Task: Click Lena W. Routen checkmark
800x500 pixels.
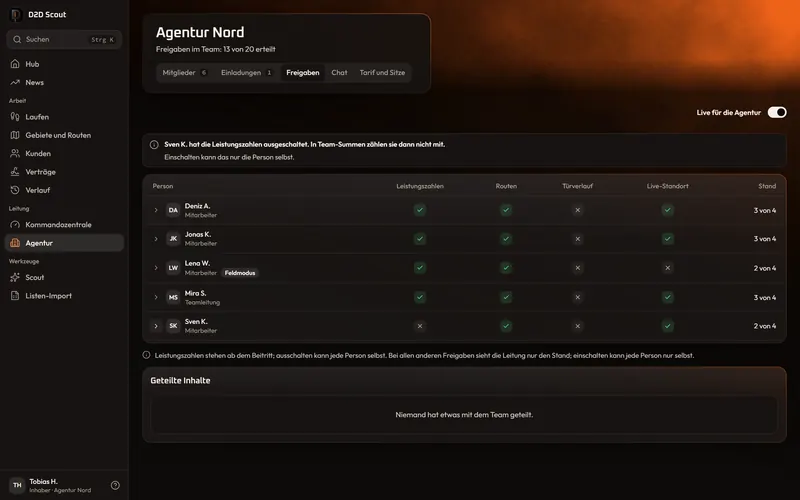Action: pos(506,268)
